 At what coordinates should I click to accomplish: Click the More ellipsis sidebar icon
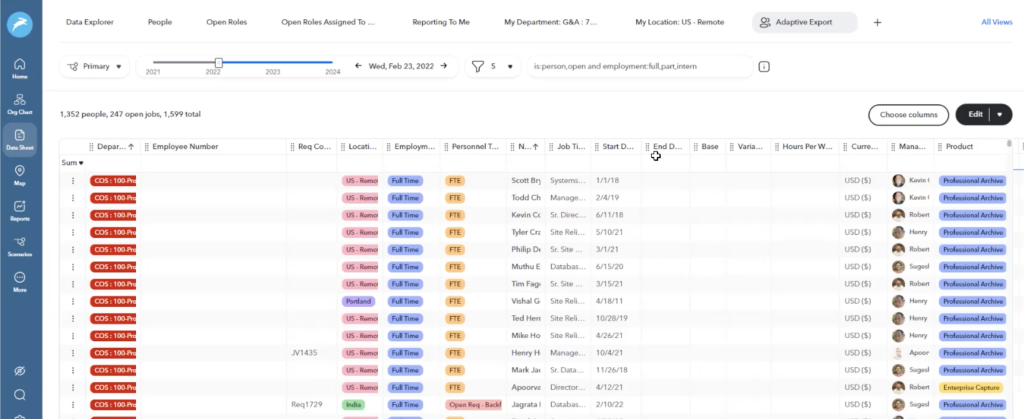pos(20,282)
